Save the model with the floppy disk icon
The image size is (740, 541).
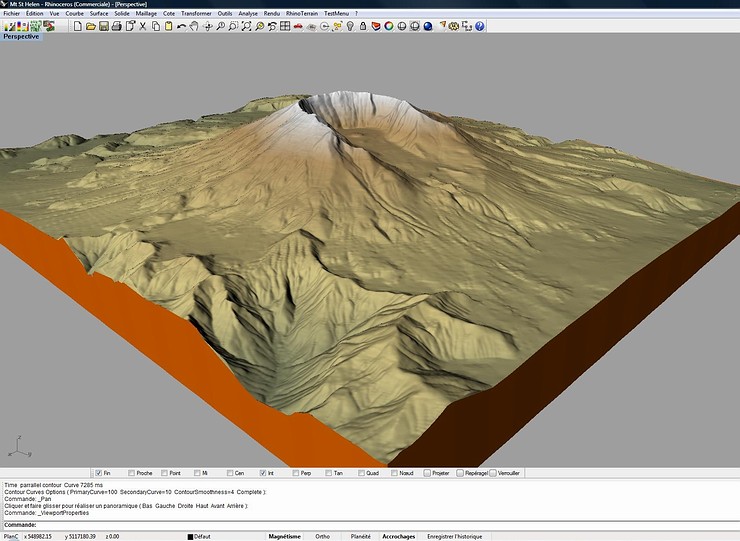(104, 25)
